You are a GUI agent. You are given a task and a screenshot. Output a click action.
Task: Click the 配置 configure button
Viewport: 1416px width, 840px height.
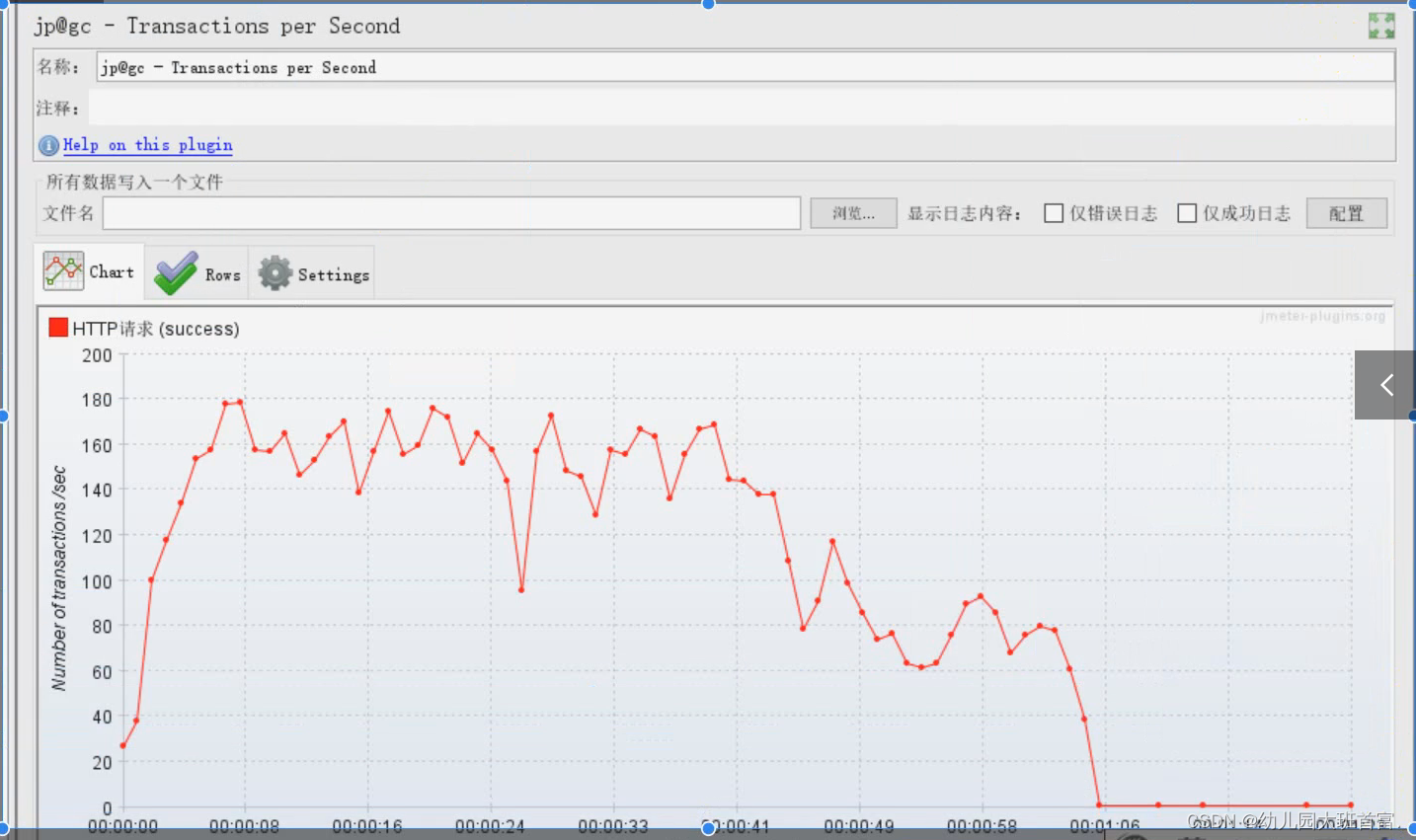tap(1346, 213)
